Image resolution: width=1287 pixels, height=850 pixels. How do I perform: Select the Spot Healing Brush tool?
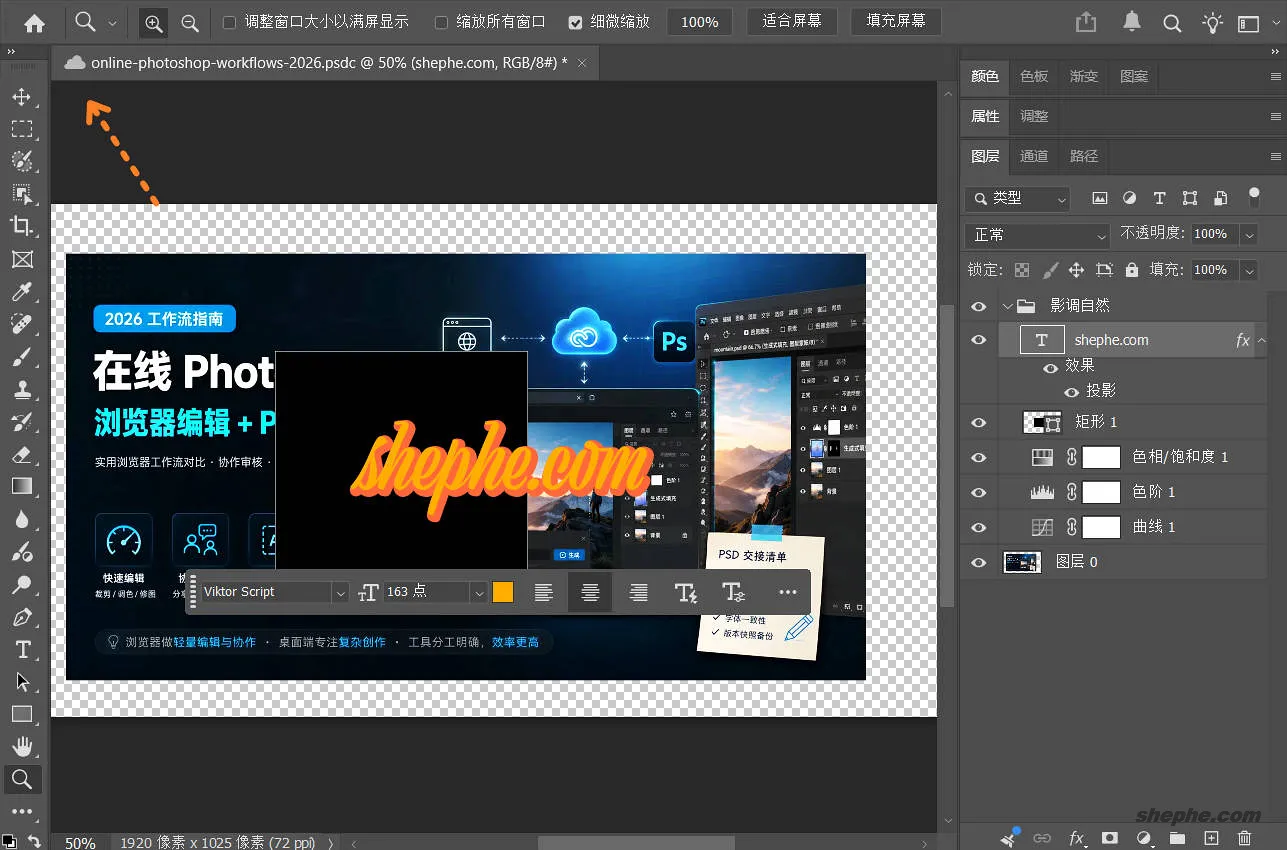21,324
